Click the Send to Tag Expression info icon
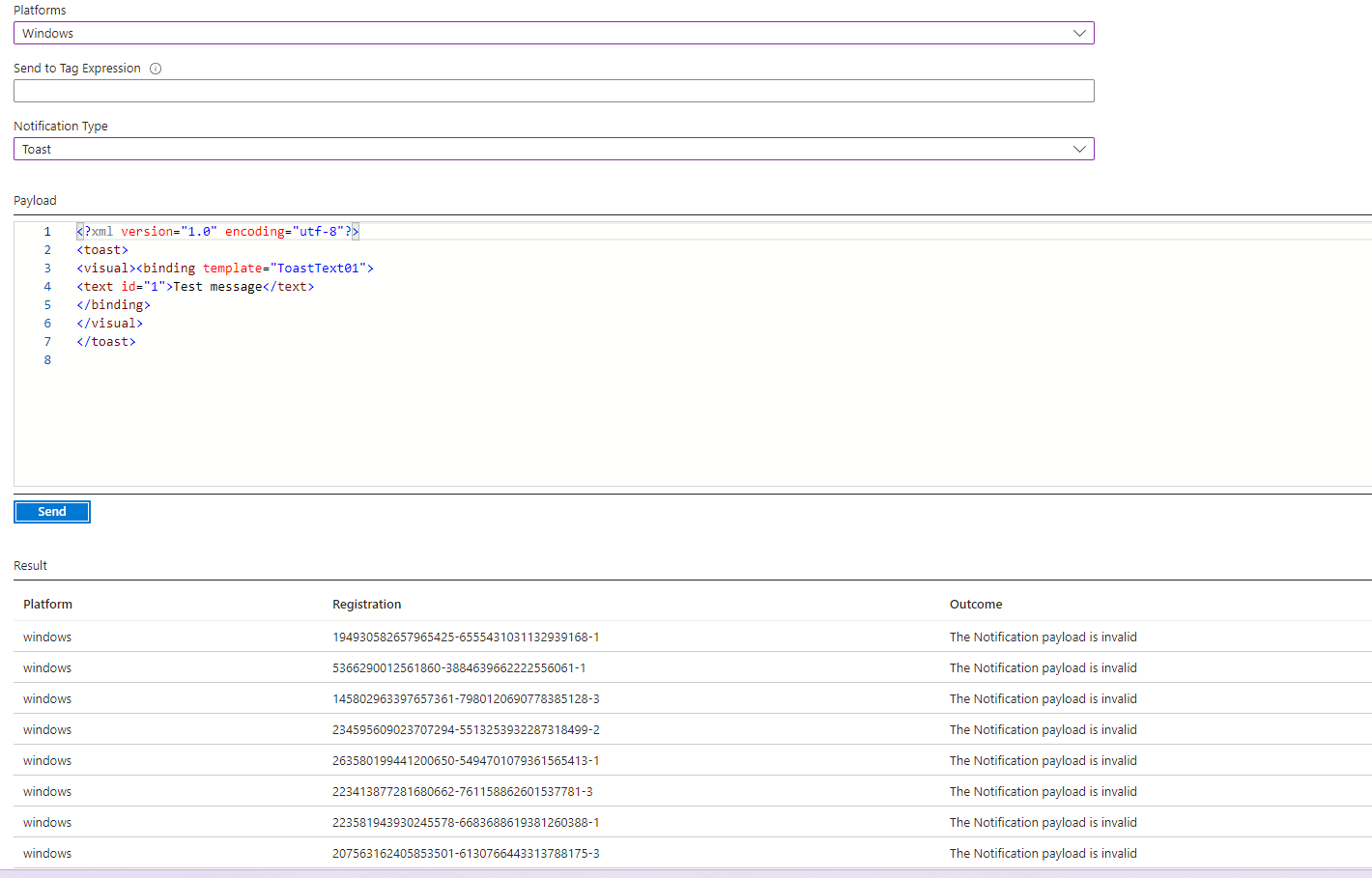Viewport: 1372px width, 878px height. point(156,68)
